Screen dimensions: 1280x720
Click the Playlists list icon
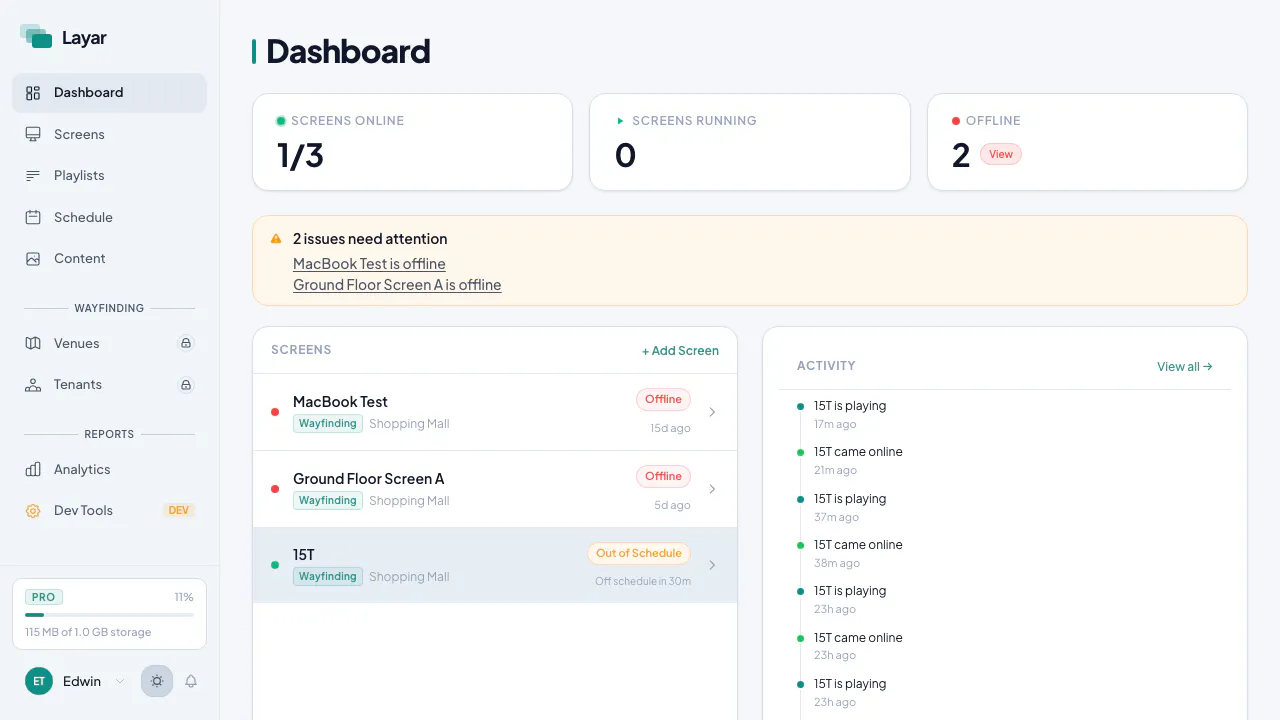coord(33,175)
